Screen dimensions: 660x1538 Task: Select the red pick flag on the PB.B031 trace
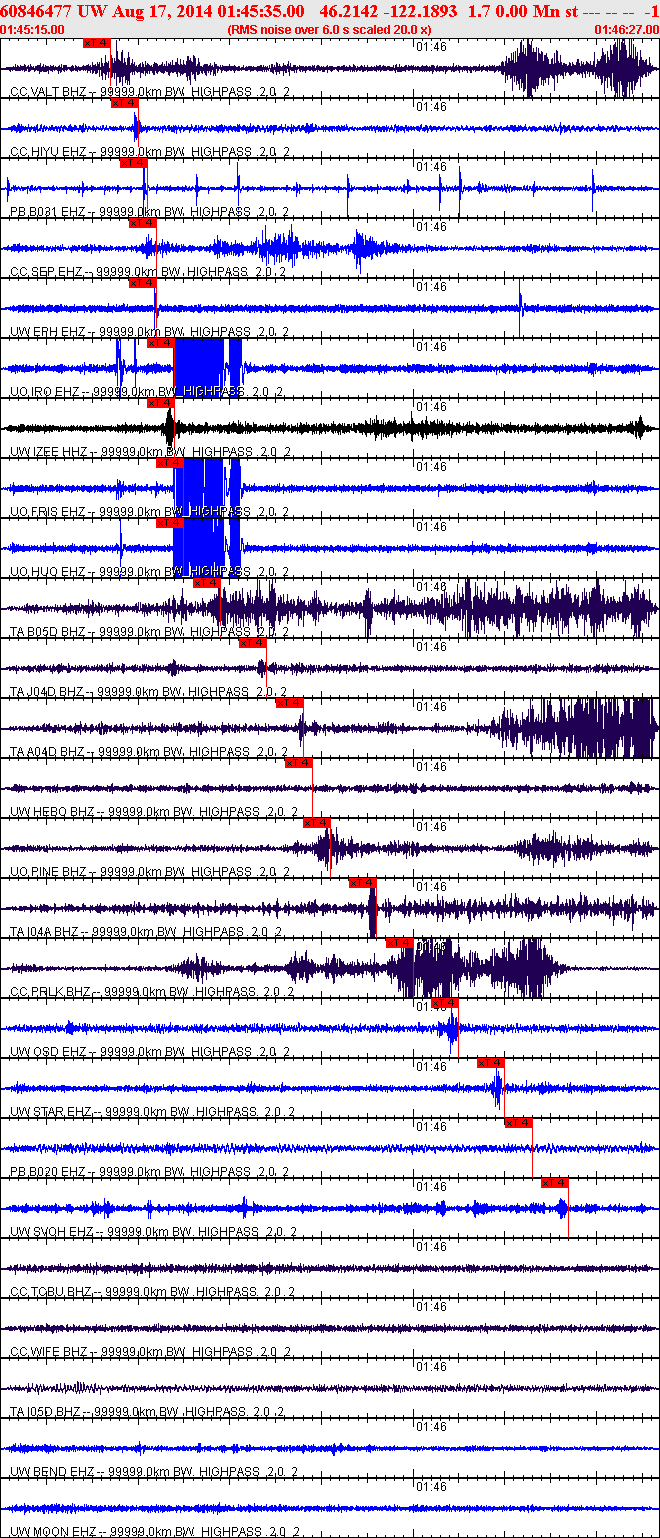(133, 163)
